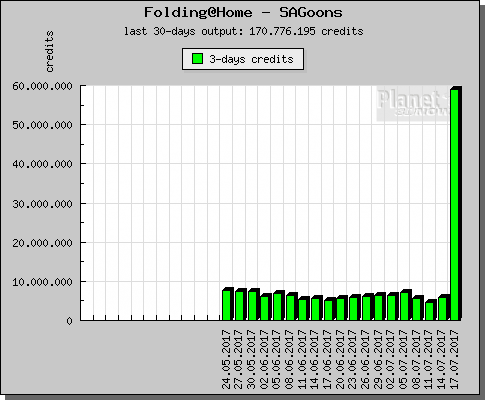Image resolution: width=485 pixels, height=400 pixels.
Task: Click the last 30-days output subtitle
Action: 244,31
